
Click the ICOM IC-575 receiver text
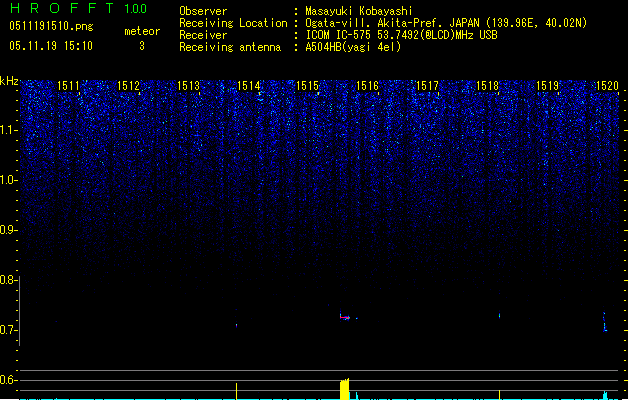401,35
